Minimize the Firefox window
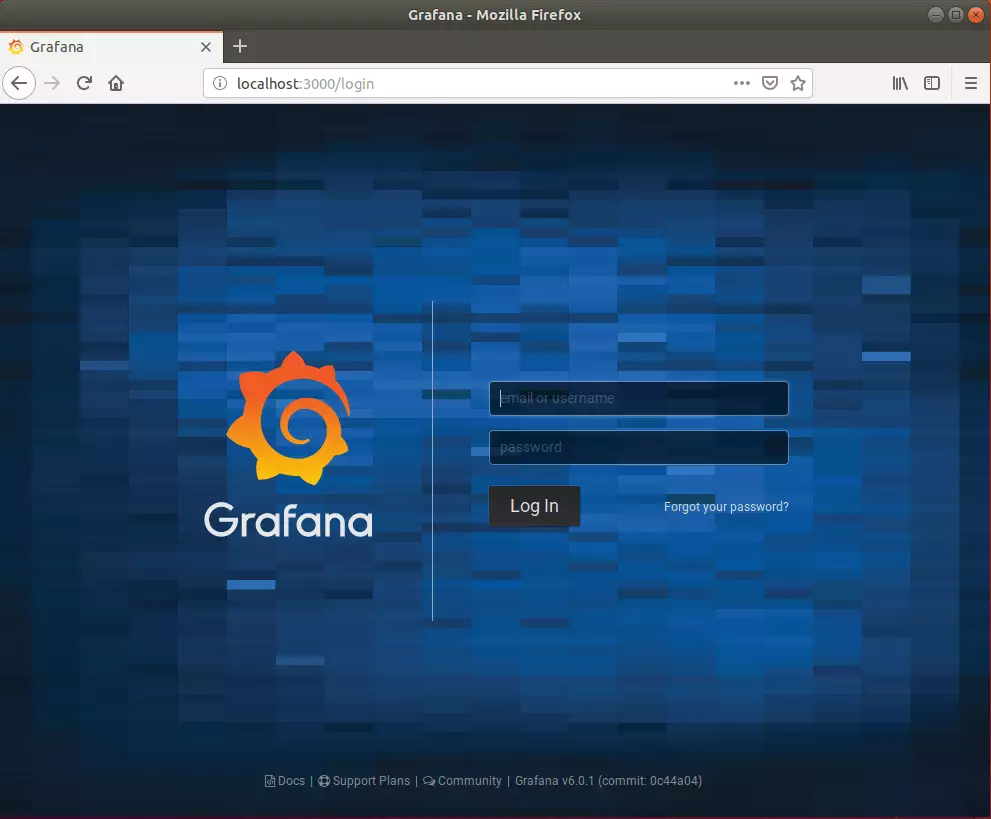This screenshot has width=991, height=819. pyautogui.click(x=936, y=15)
